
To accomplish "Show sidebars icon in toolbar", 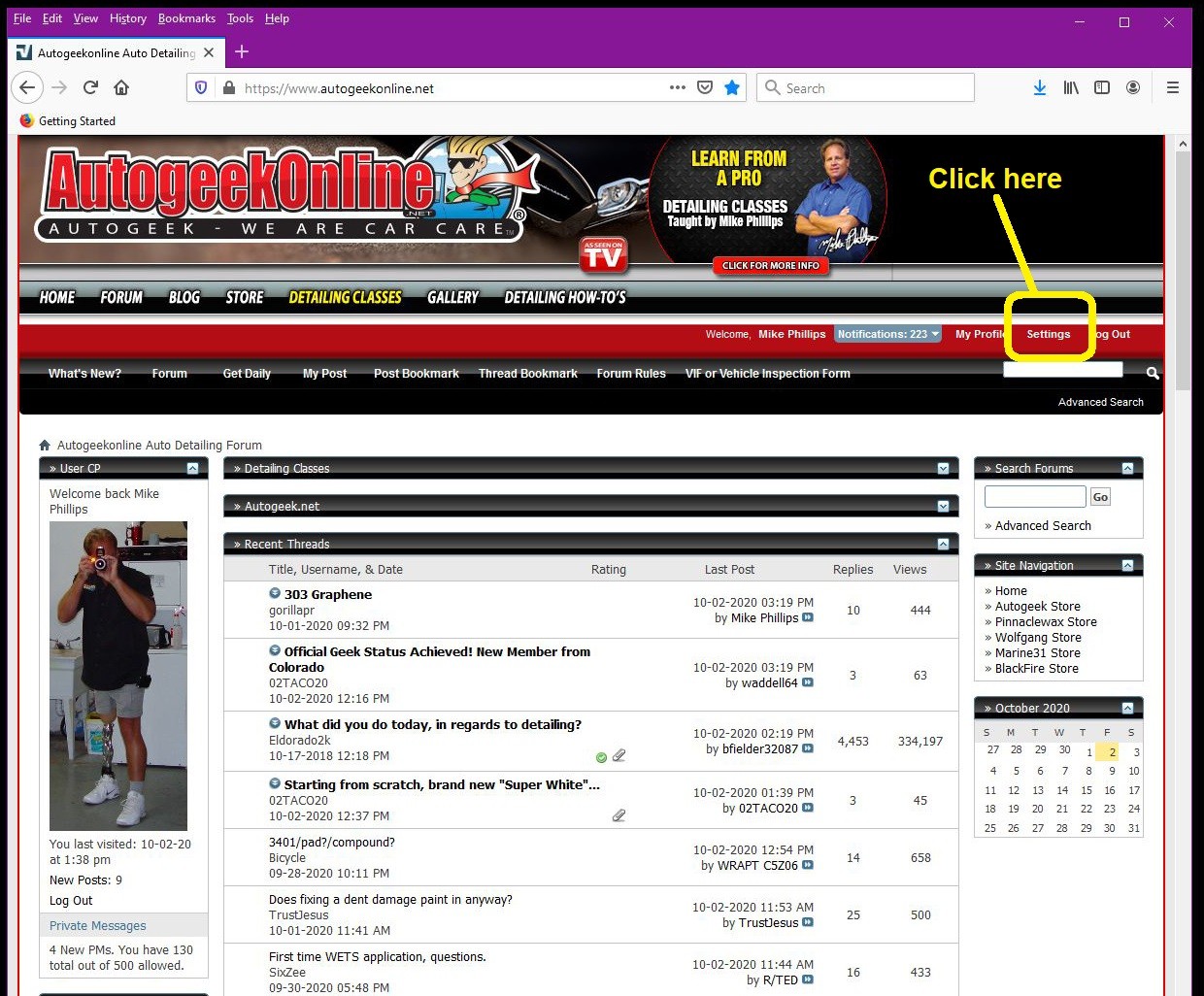I will tap(1102, 87).
